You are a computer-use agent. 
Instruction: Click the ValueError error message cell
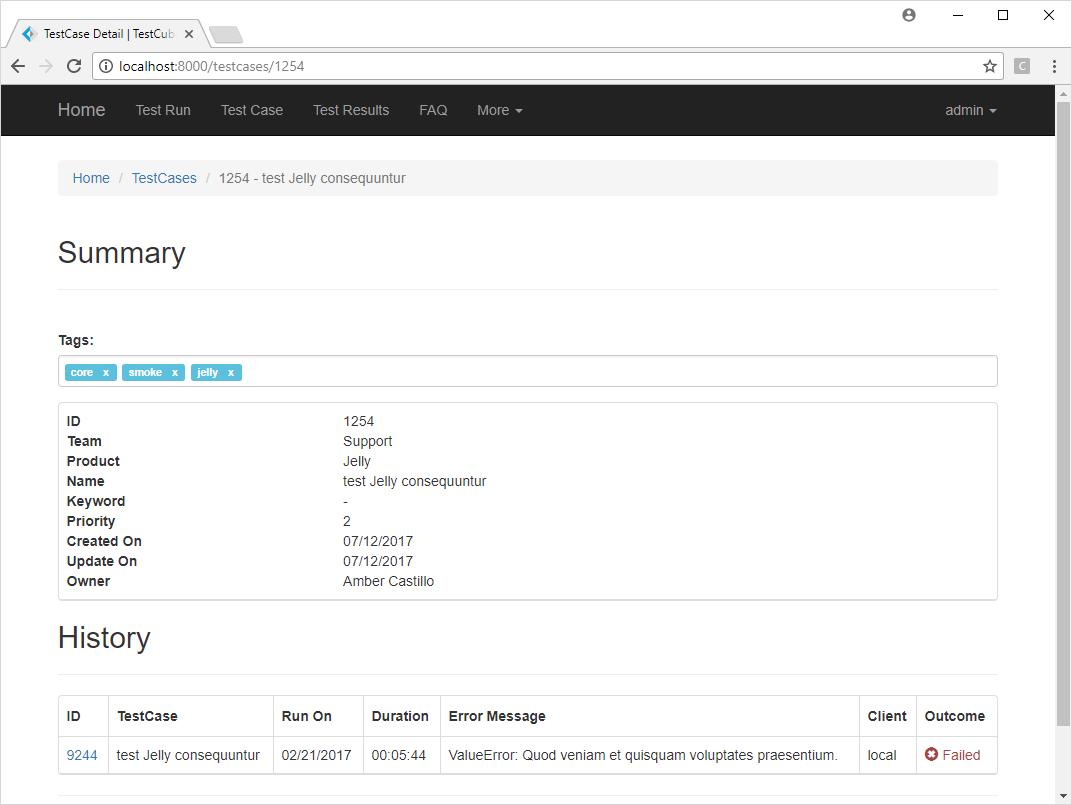649,755
